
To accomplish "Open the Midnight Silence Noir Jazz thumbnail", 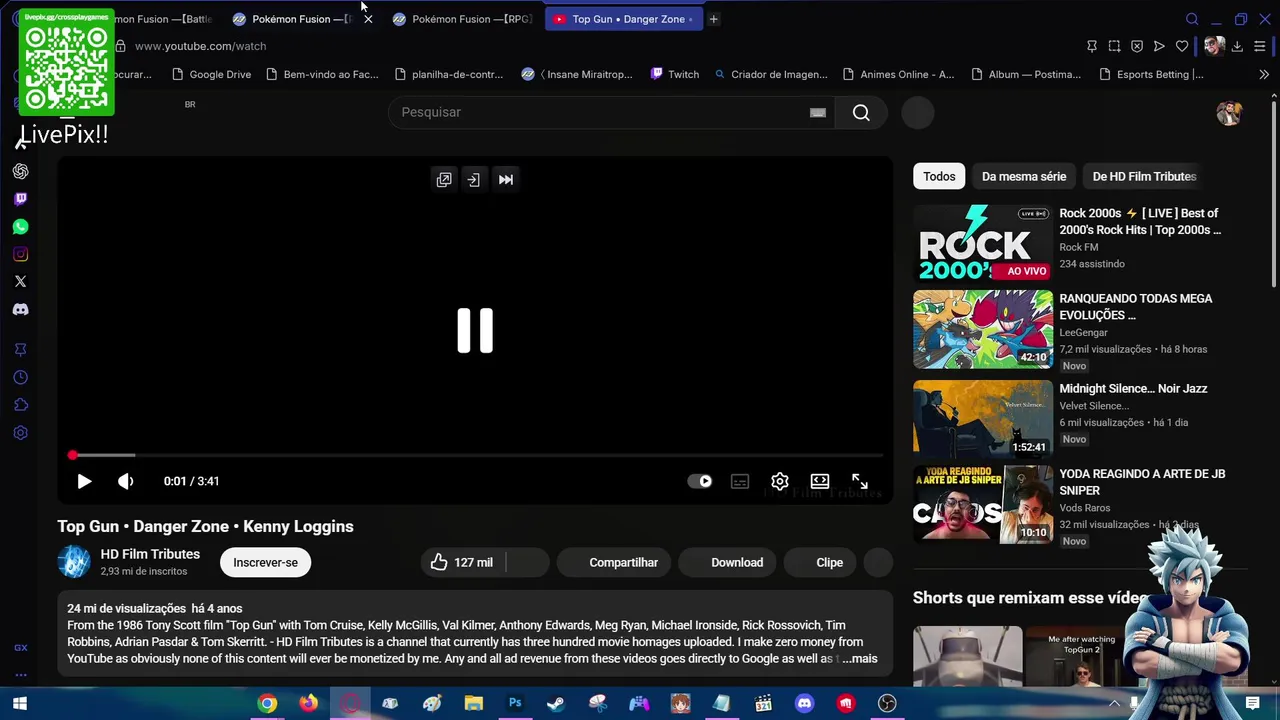I will tap(983, 418).
